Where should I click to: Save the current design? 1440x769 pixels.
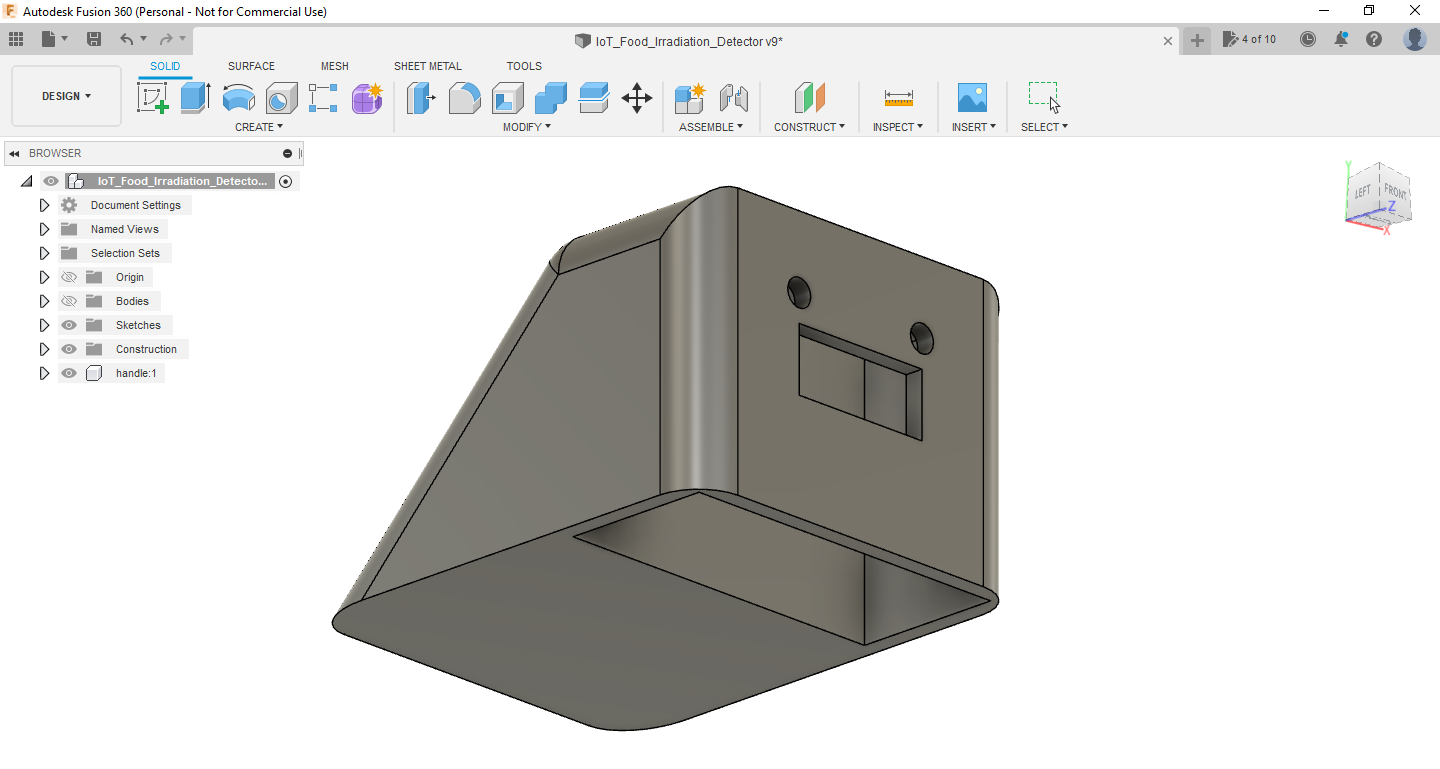(x=94, y=38)
